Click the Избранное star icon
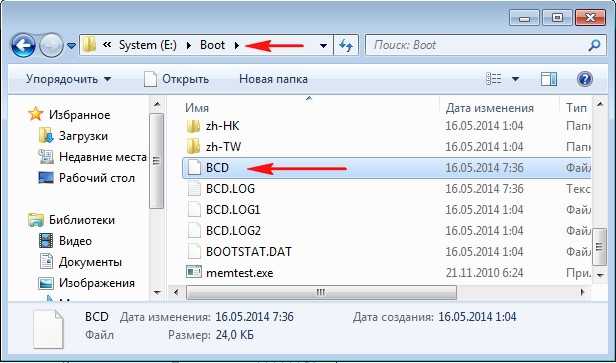Image resolution: width=616 pixels, height=363 pixels. (x=35, y=114)
